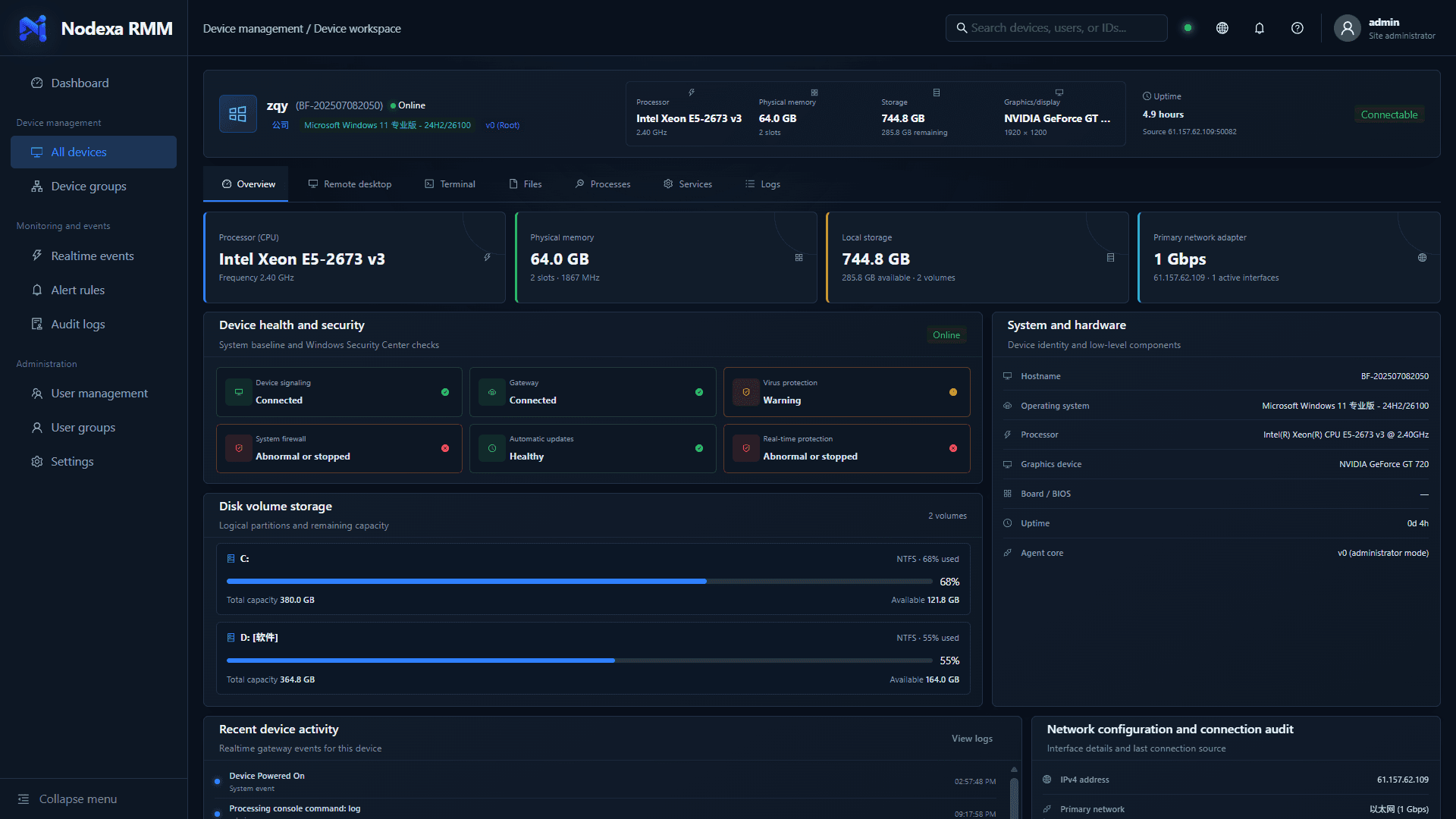Image resolution: width=1456 pixels, height=819 pixels.
Task: Go to Dashboard in sidebar
Action: (93, 83)
